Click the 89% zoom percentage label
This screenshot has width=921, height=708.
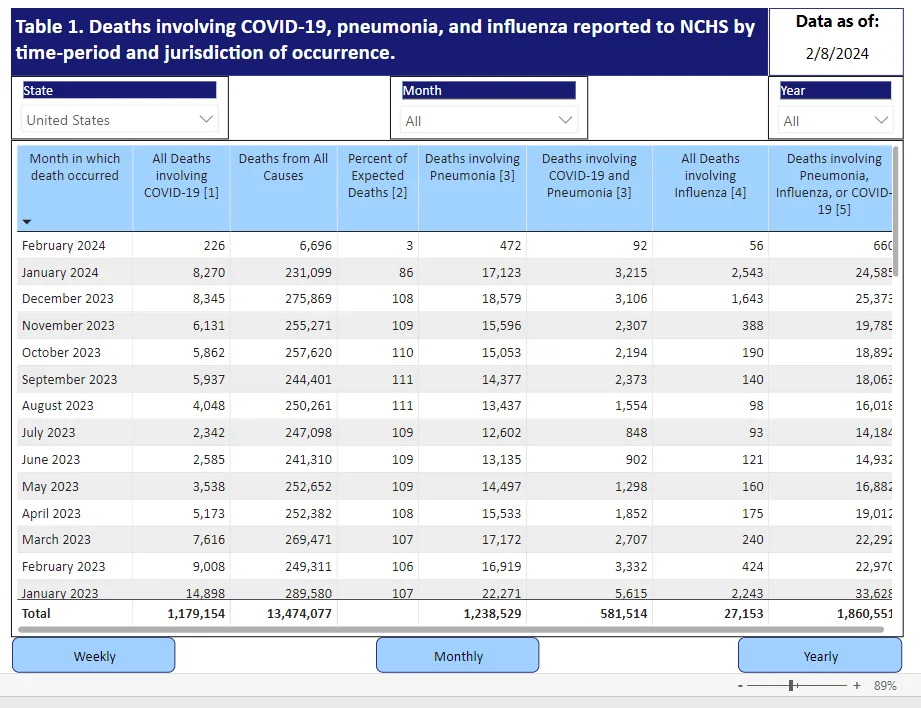(x=885, y=686)
